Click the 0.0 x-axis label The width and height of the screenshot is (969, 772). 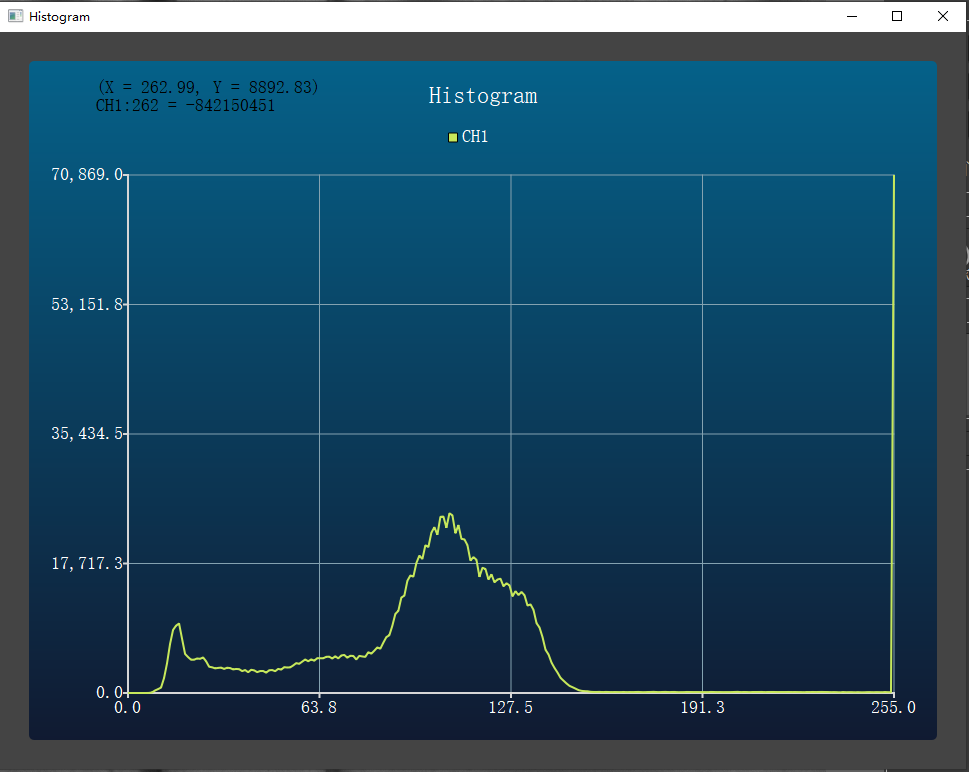pyautogui.click(x=128, y=707)
